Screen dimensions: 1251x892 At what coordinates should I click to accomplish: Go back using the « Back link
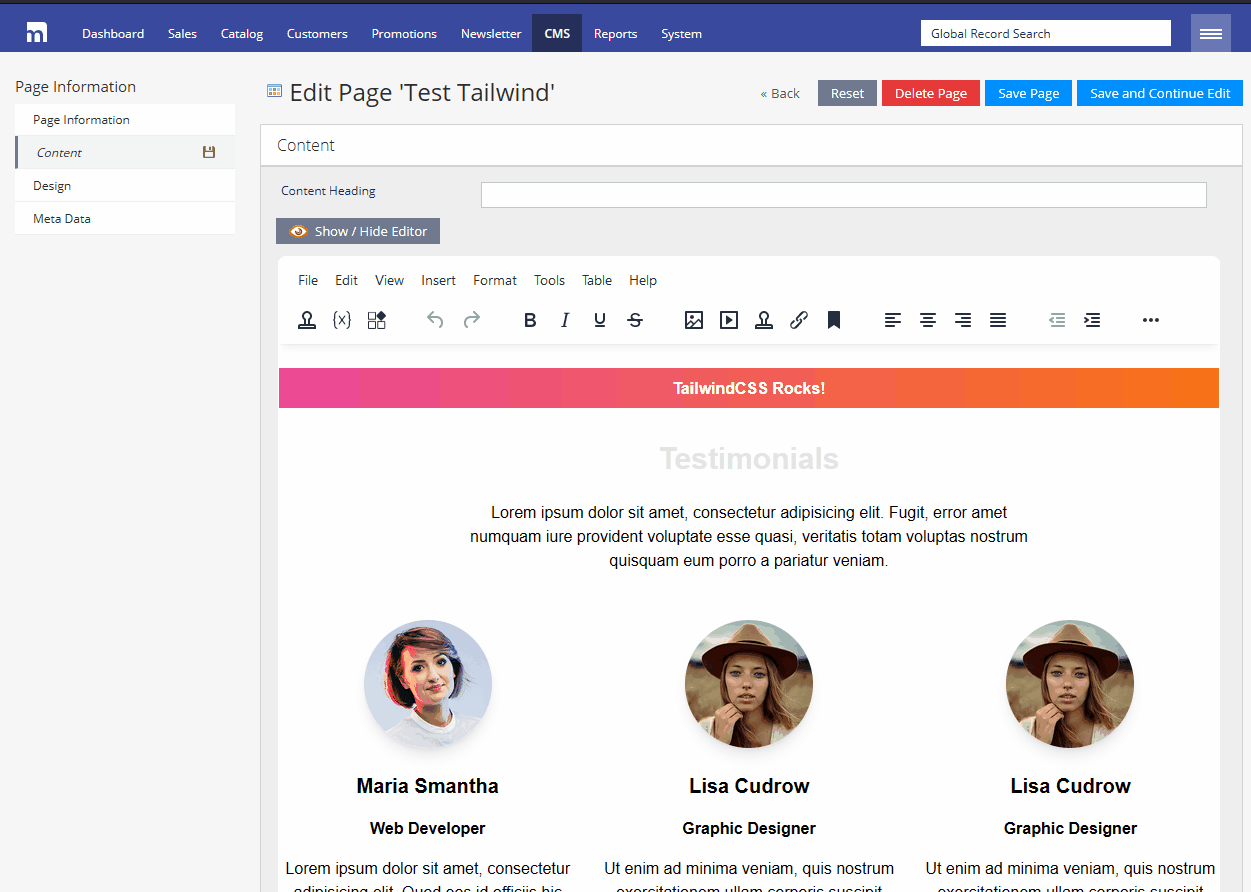(x=780, y=93)
